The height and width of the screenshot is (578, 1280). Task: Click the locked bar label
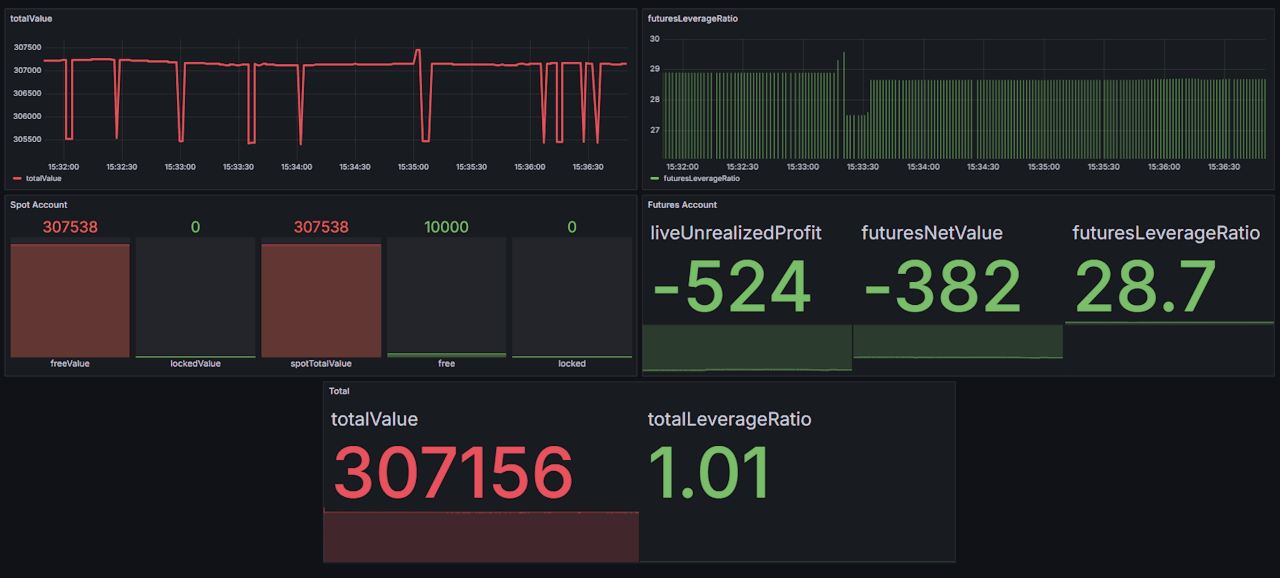pyautogui.click(x=572, y=364)
